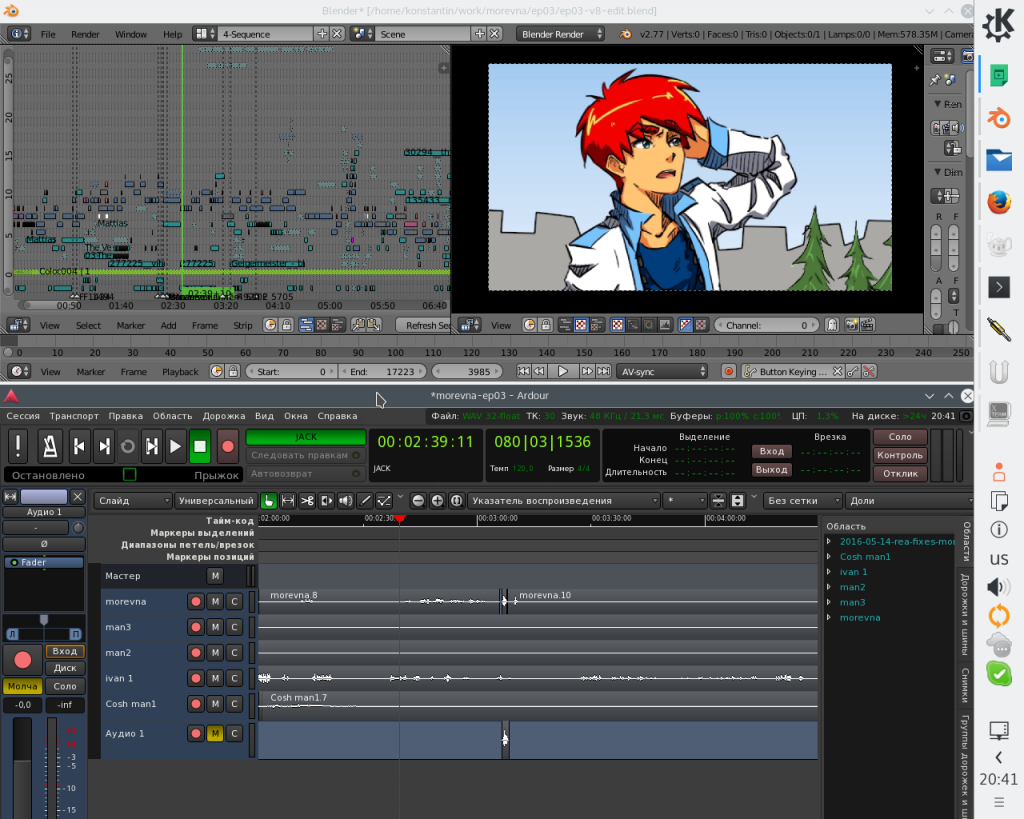Open the volume speaker tray icon
The height and width of the screenshot is (819, 1024).
[x=999, y=587]
